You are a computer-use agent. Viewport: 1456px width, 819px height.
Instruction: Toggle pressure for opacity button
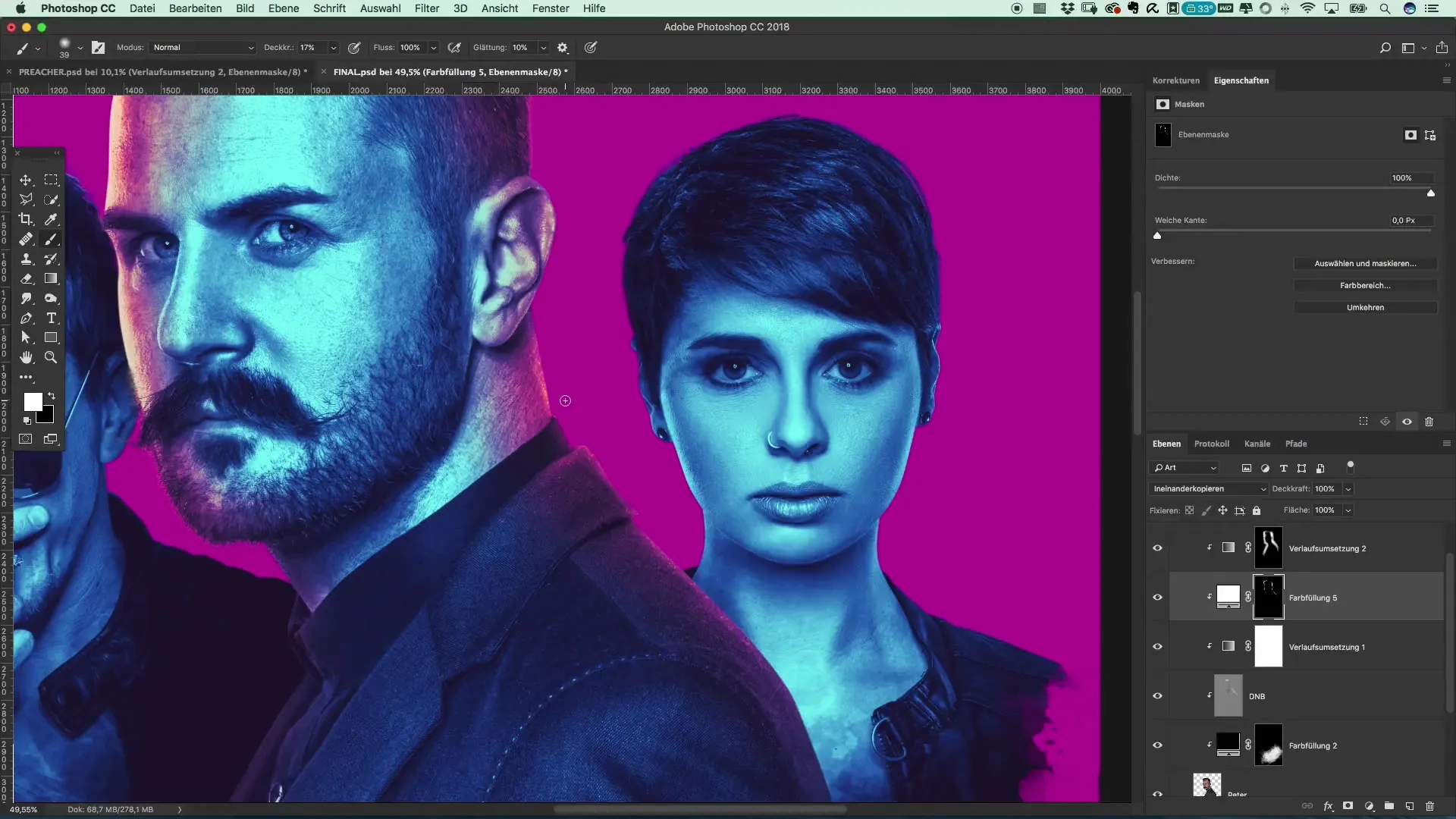tap(354, 47)
